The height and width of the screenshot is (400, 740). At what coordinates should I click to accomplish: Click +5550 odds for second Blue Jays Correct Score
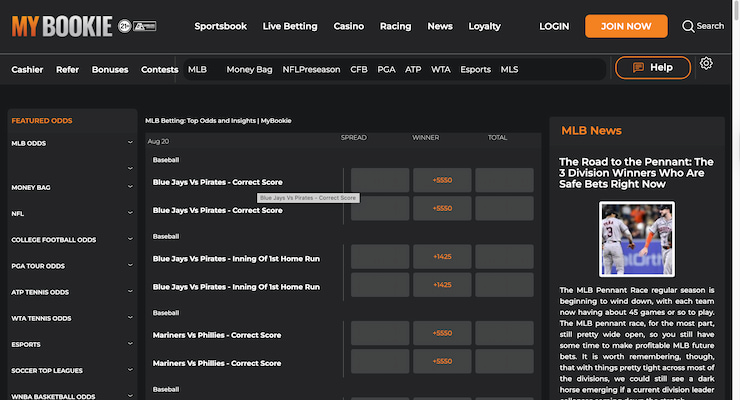tap(442, 208)
